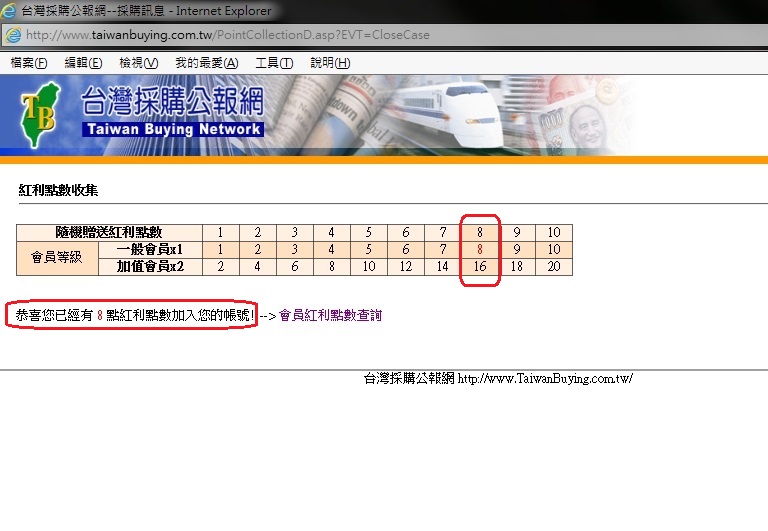Click the 9 cell in header points row
This screenshot has width=768, height=531.
pyautogui.click(x=517, y=233)
